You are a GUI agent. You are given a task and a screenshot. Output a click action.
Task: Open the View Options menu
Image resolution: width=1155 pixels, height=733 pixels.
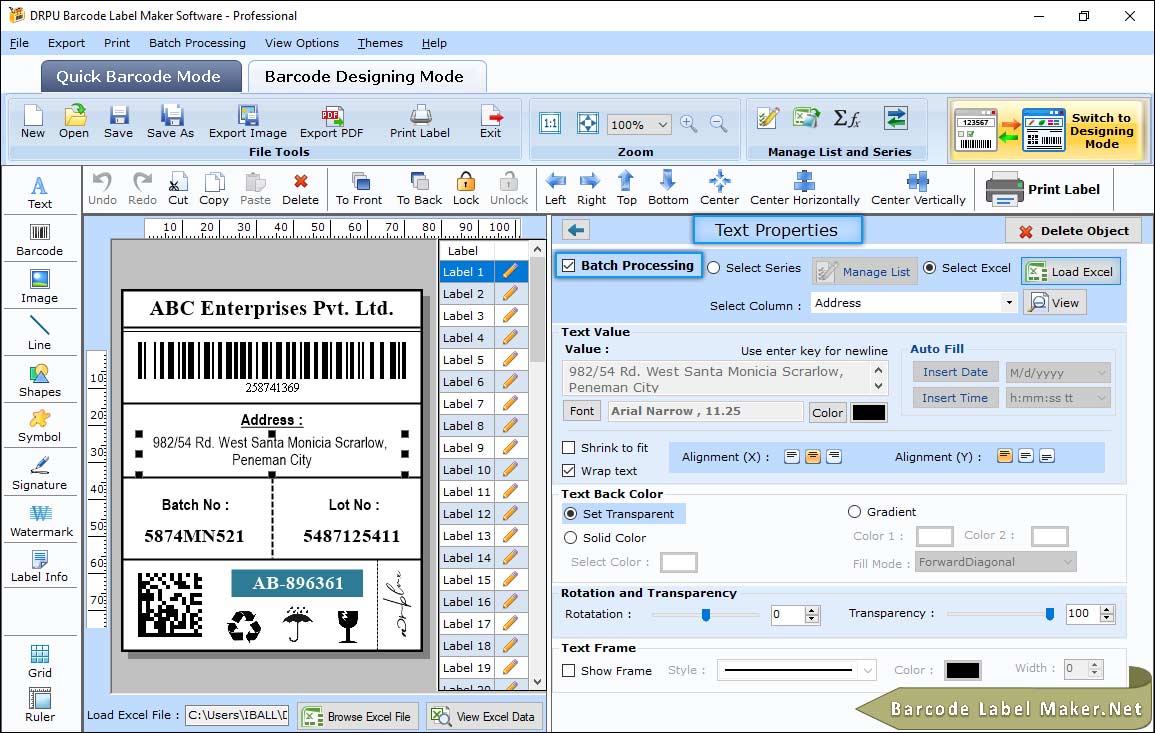tap(302, 43)
